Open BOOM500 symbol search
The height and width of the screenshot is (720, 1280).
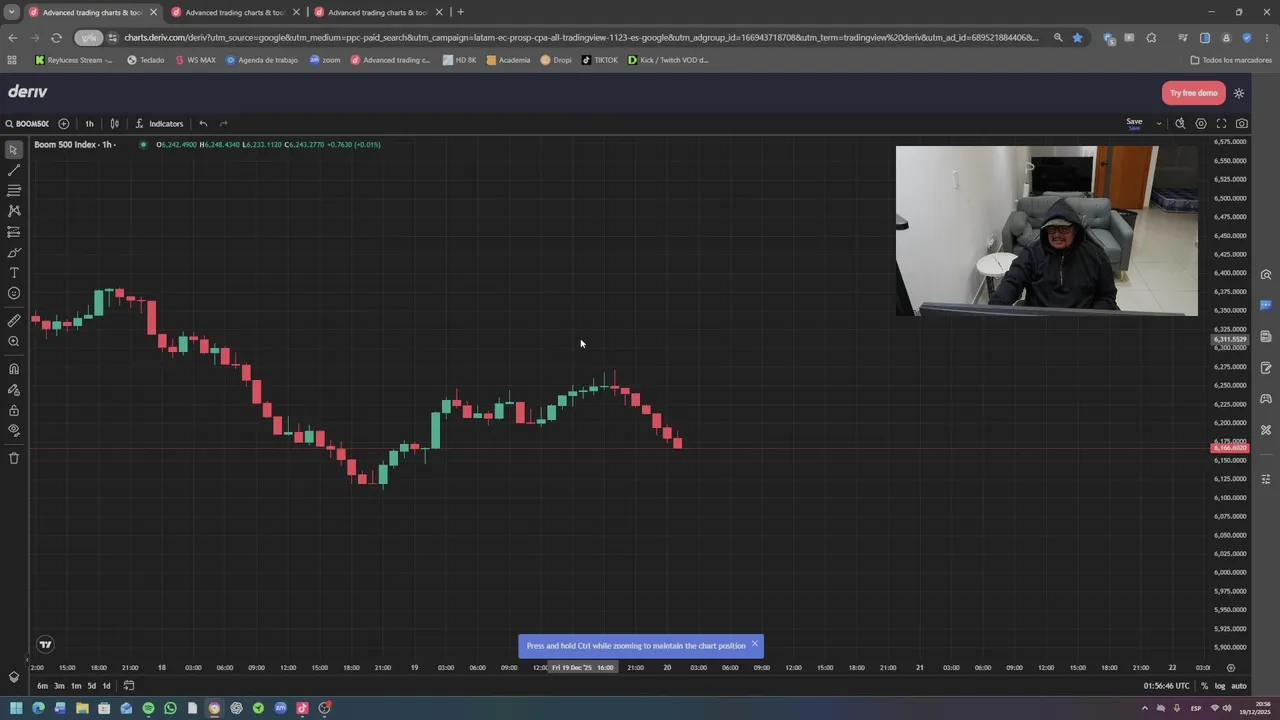click(x=27, y=124)
